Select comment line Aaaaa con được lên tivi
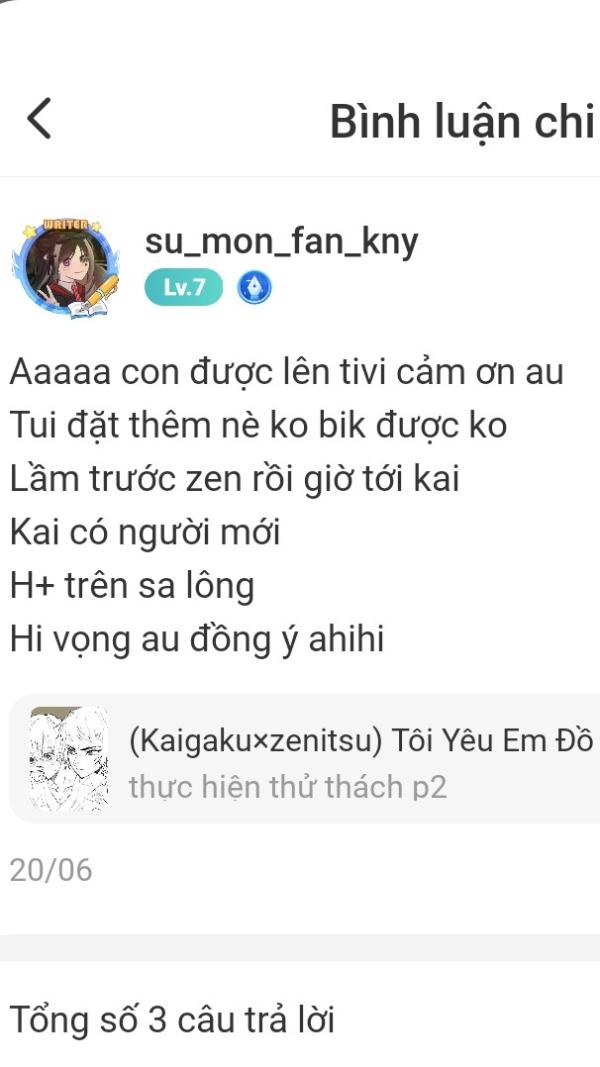The height and width of the screenshot is (1067, 600). (286, 372)
